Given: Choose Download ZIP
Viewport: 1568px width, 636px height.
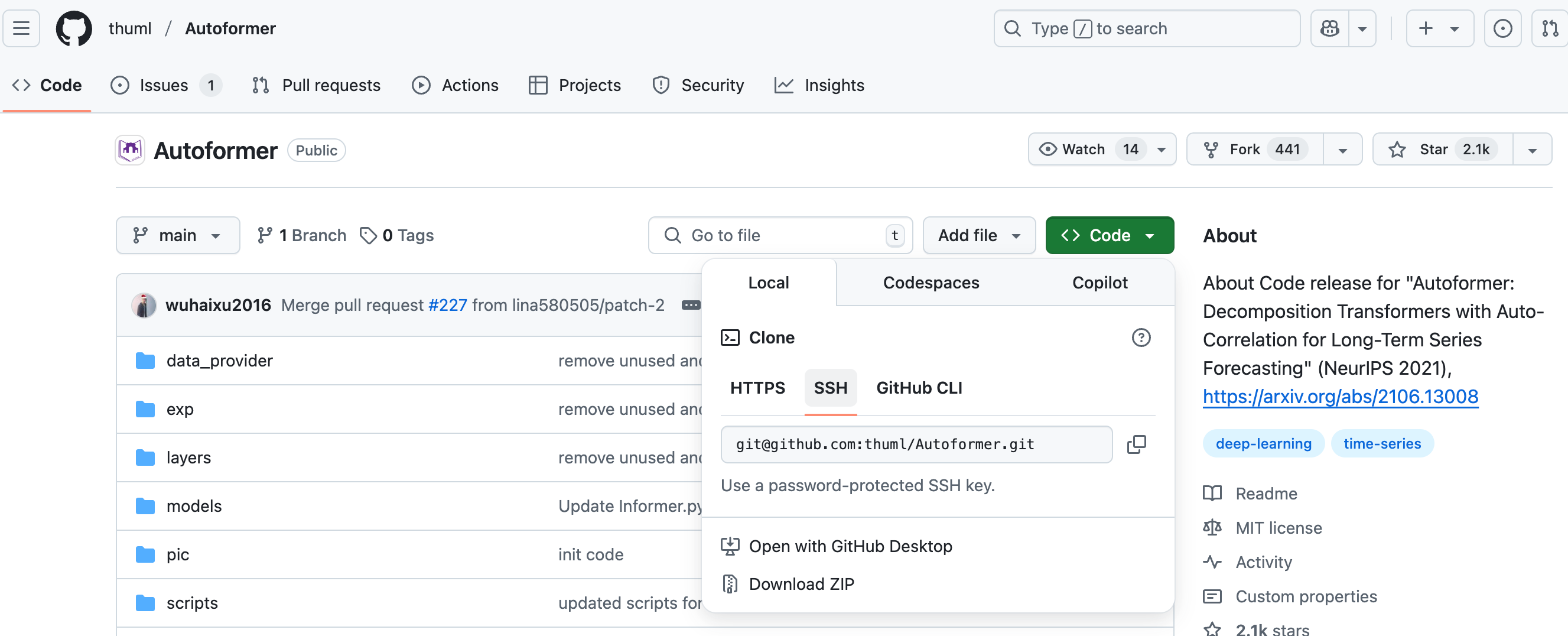Looking at the screenshot, I should tap(801, 583).
